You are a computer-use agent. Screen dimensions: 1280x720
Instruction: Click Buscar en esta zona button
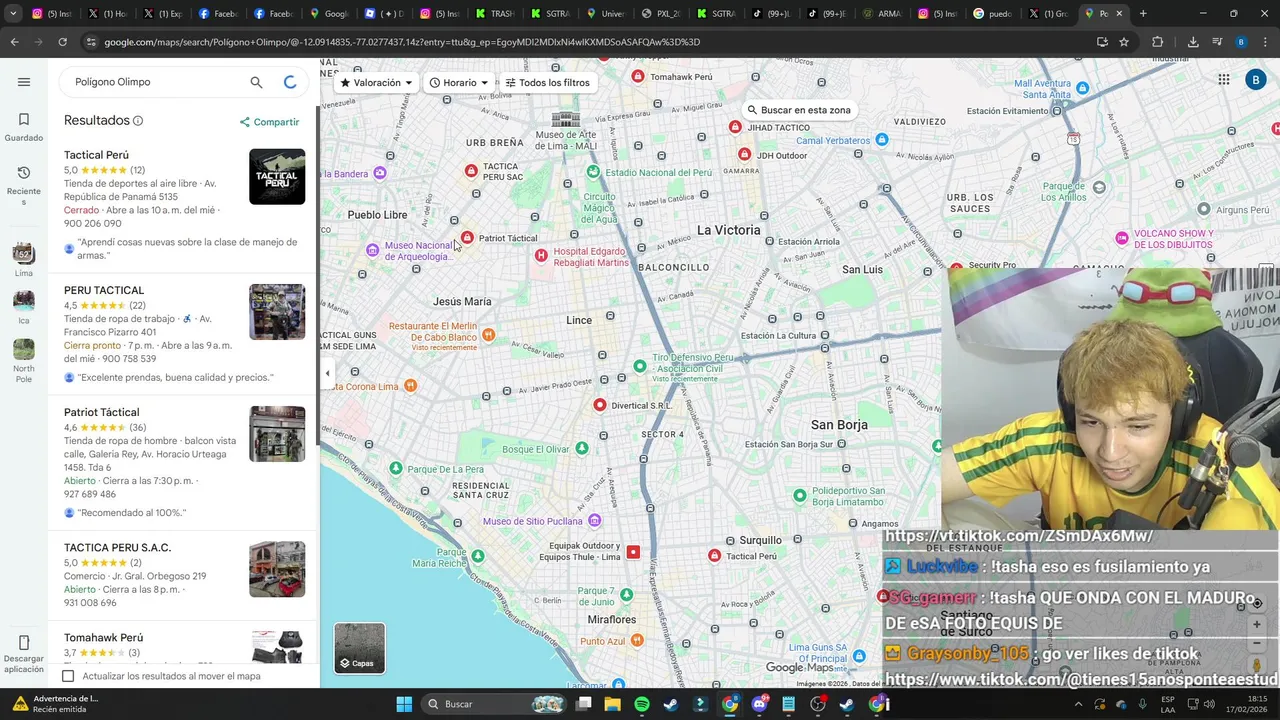point(798,110)
